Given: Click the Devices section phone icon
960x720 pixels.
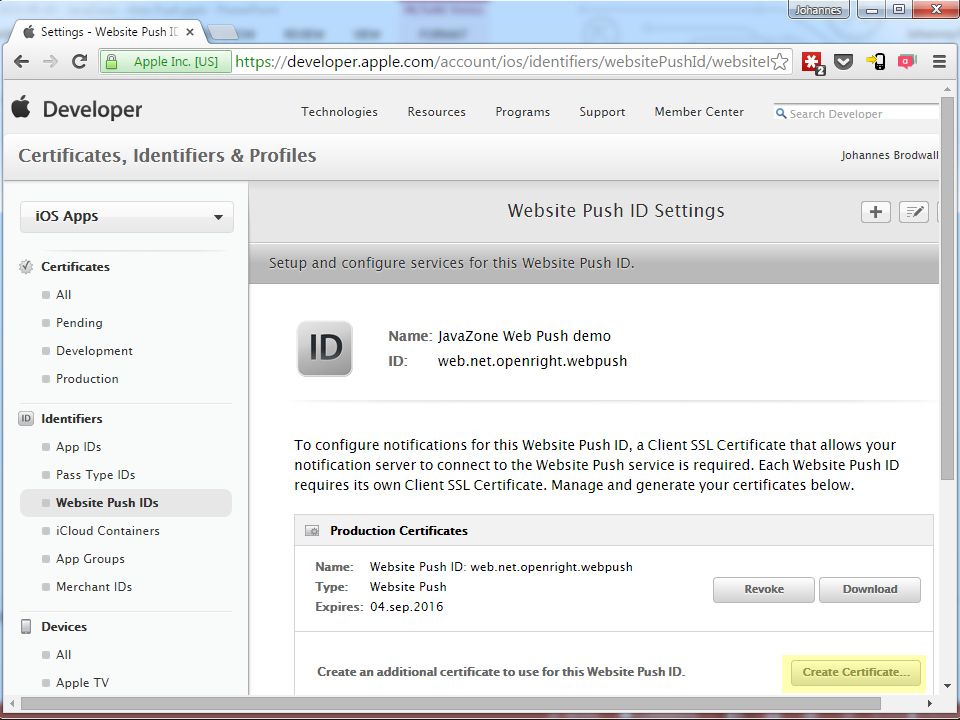Looking at the screenshot, I should pos(26,626).
